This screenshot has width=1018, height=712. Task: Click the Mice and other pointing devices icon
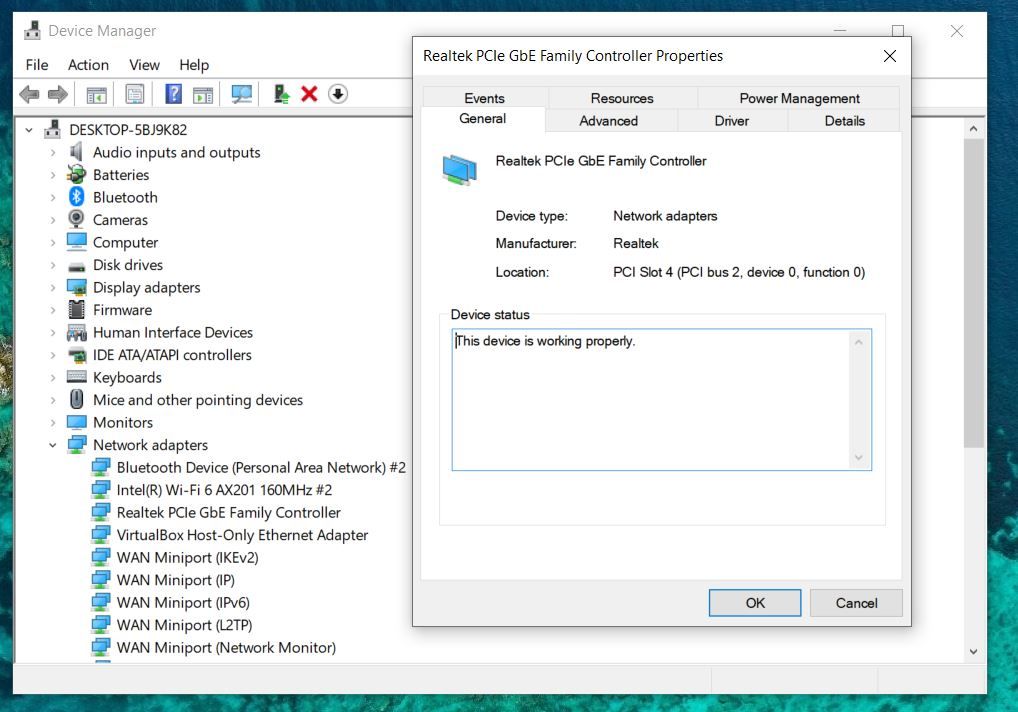tap(77, 399)
